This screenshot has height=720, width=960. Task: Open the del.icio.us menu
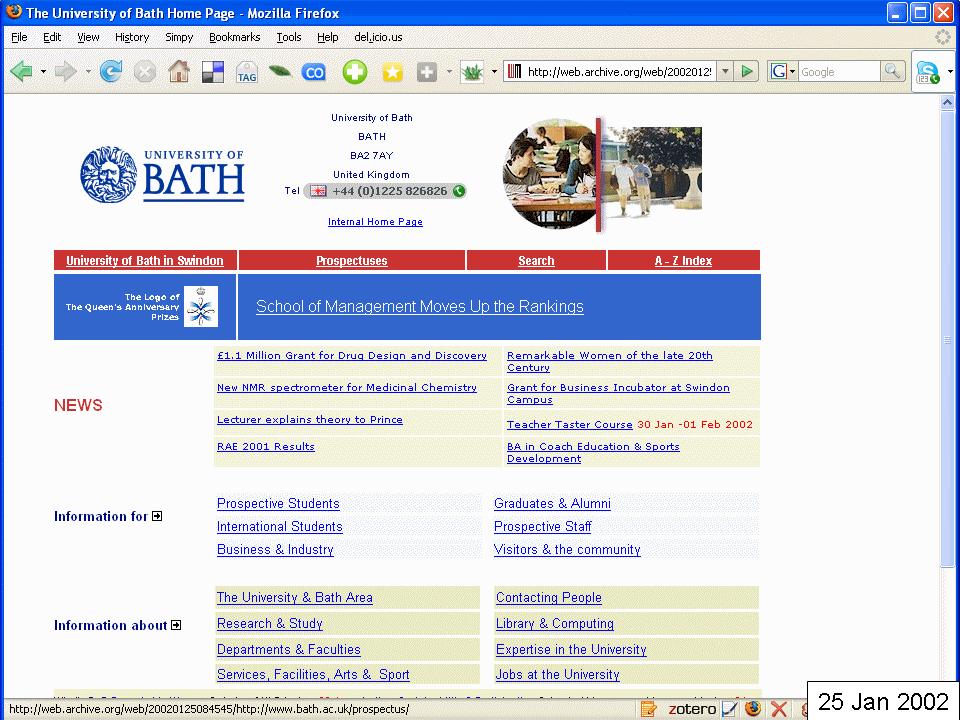pyautogui.click(x=378, y=37)
